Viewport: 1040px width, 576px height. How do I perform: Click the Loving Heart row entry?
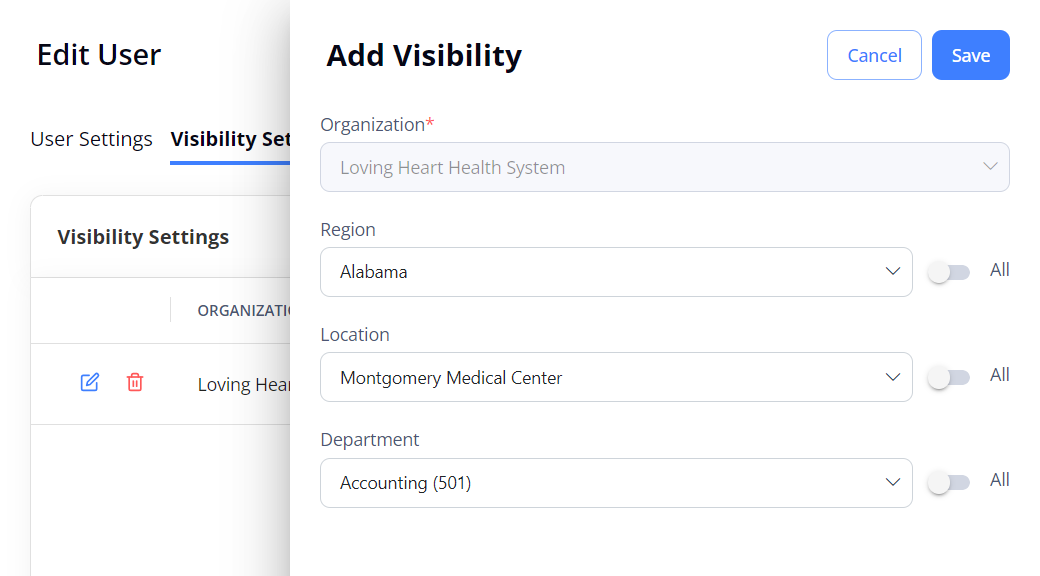point(243,385)
